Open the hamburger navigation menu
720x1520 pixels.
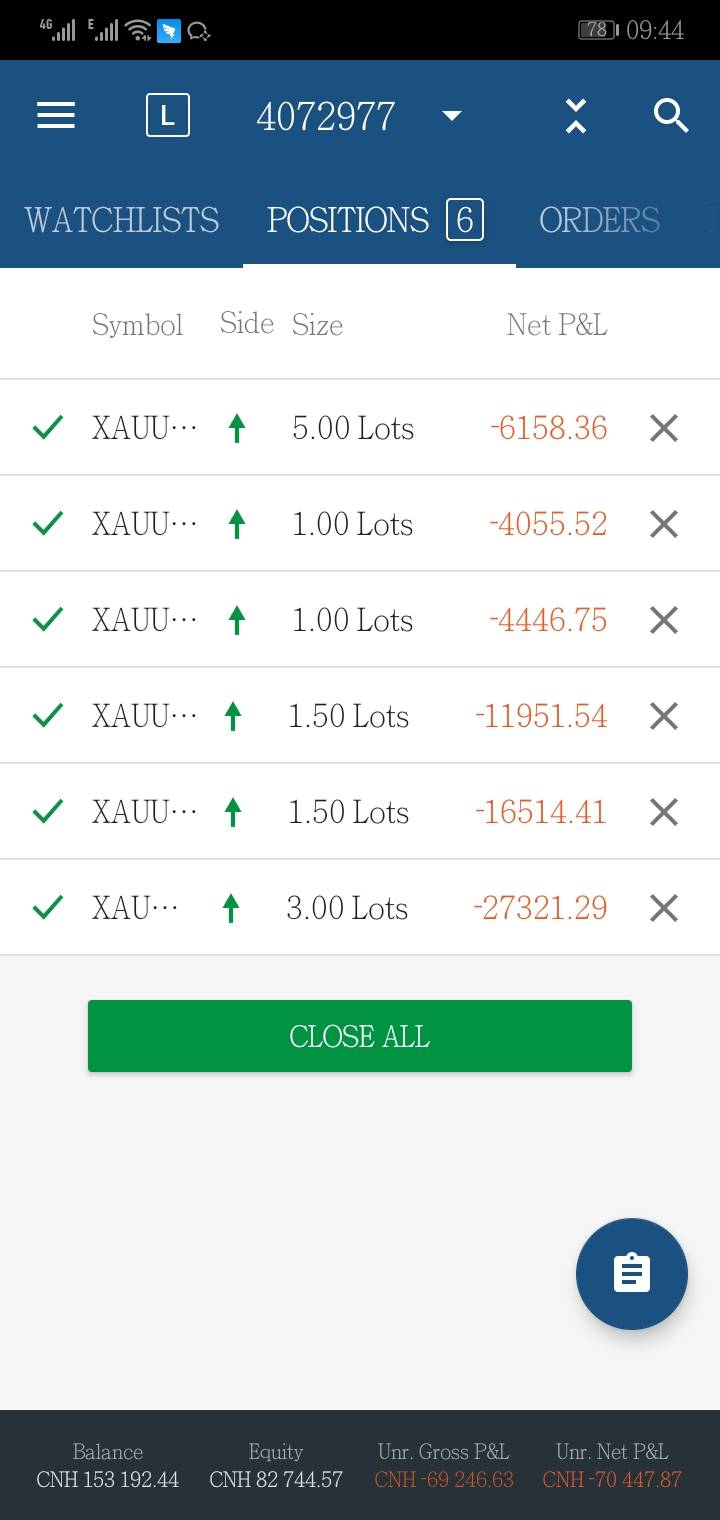coord(56,116)
